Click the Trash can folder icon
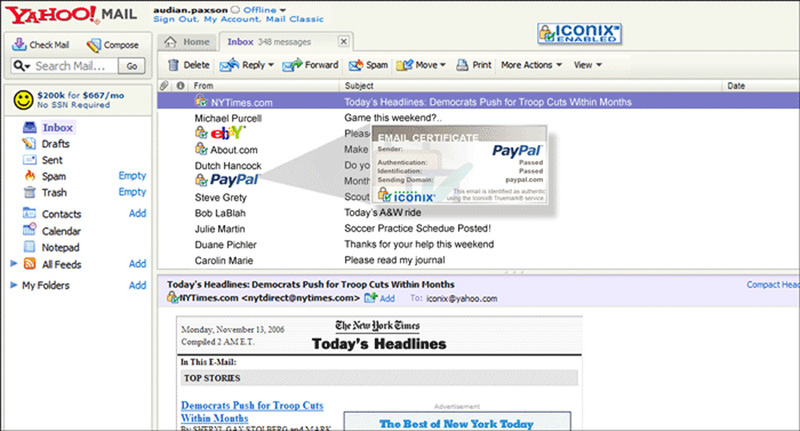The width and height of the screenshot is (800, 431). click(30, 192)
